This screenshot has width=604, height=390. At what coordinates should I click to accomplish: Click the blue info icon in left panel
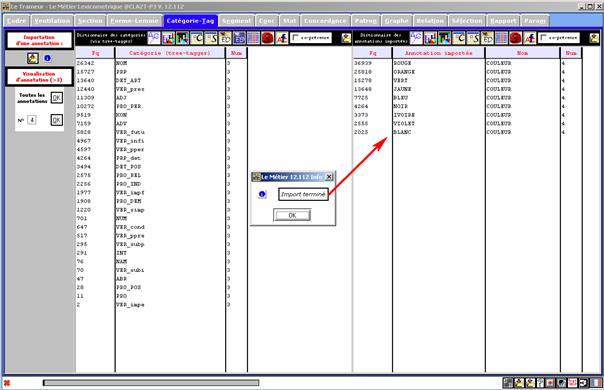[x=47, y=58]
